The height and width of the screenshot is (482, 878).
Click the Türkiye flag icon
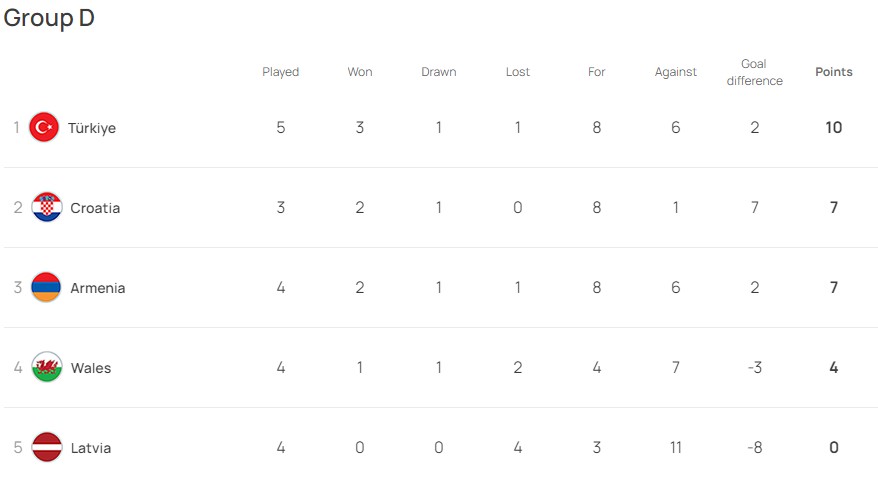pos(44,127)
